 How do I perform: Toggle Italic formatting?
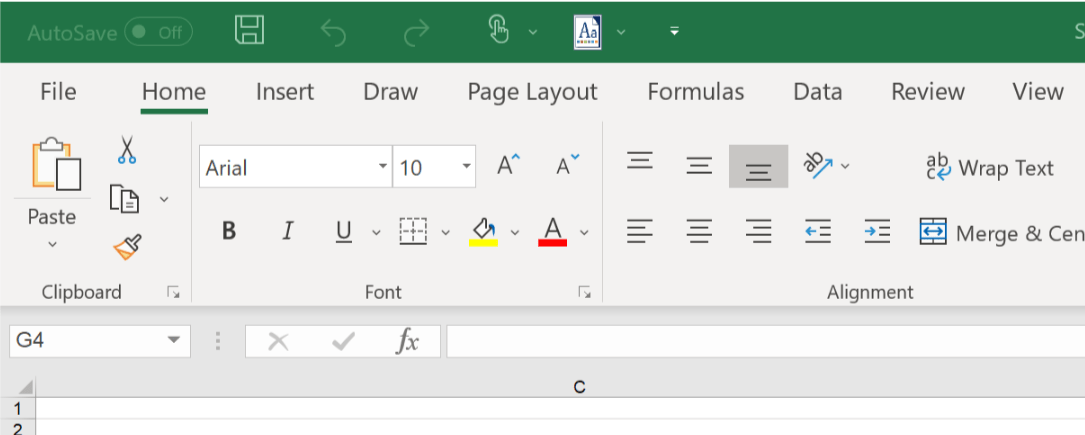(x=287, y=231)
